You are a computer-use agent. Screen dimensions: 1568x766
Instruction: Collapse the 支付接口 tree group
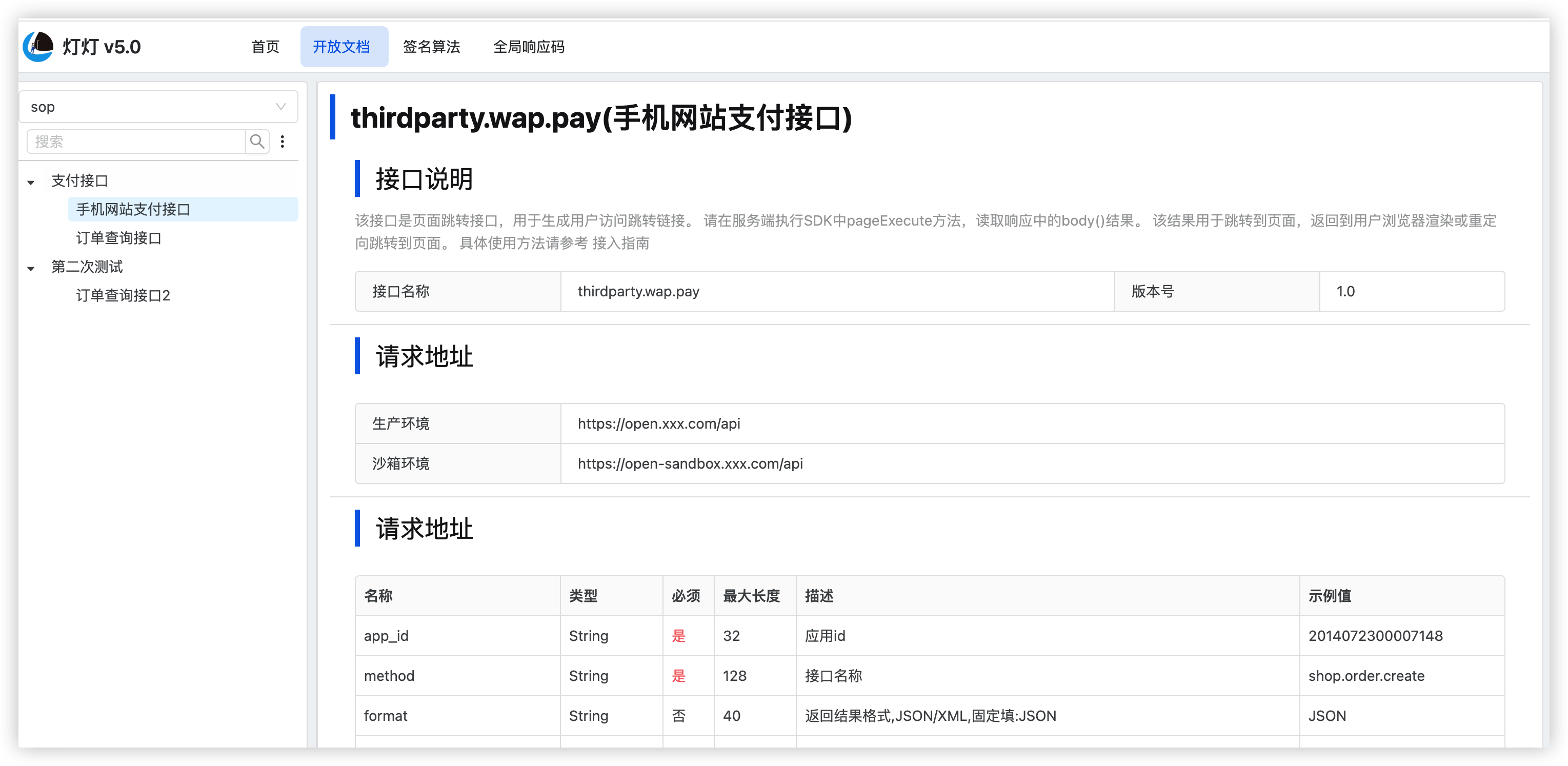tap(31, 182)
